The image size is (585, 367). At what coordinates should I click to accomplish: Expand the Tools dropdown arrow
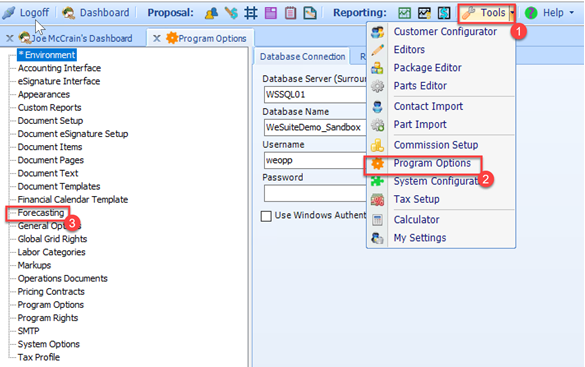point(512,13)
